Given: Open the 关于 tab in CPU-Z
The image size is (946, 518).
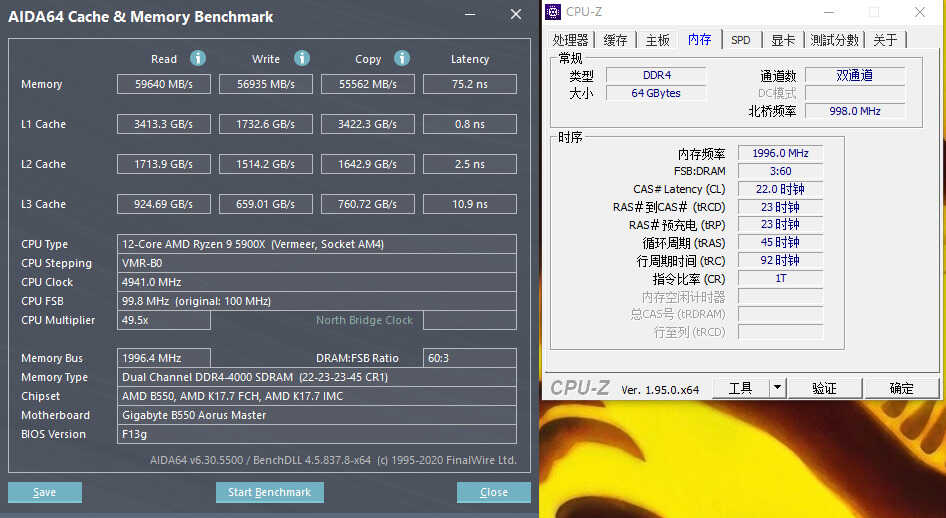Looking at the screenshot, I should 885,40.
